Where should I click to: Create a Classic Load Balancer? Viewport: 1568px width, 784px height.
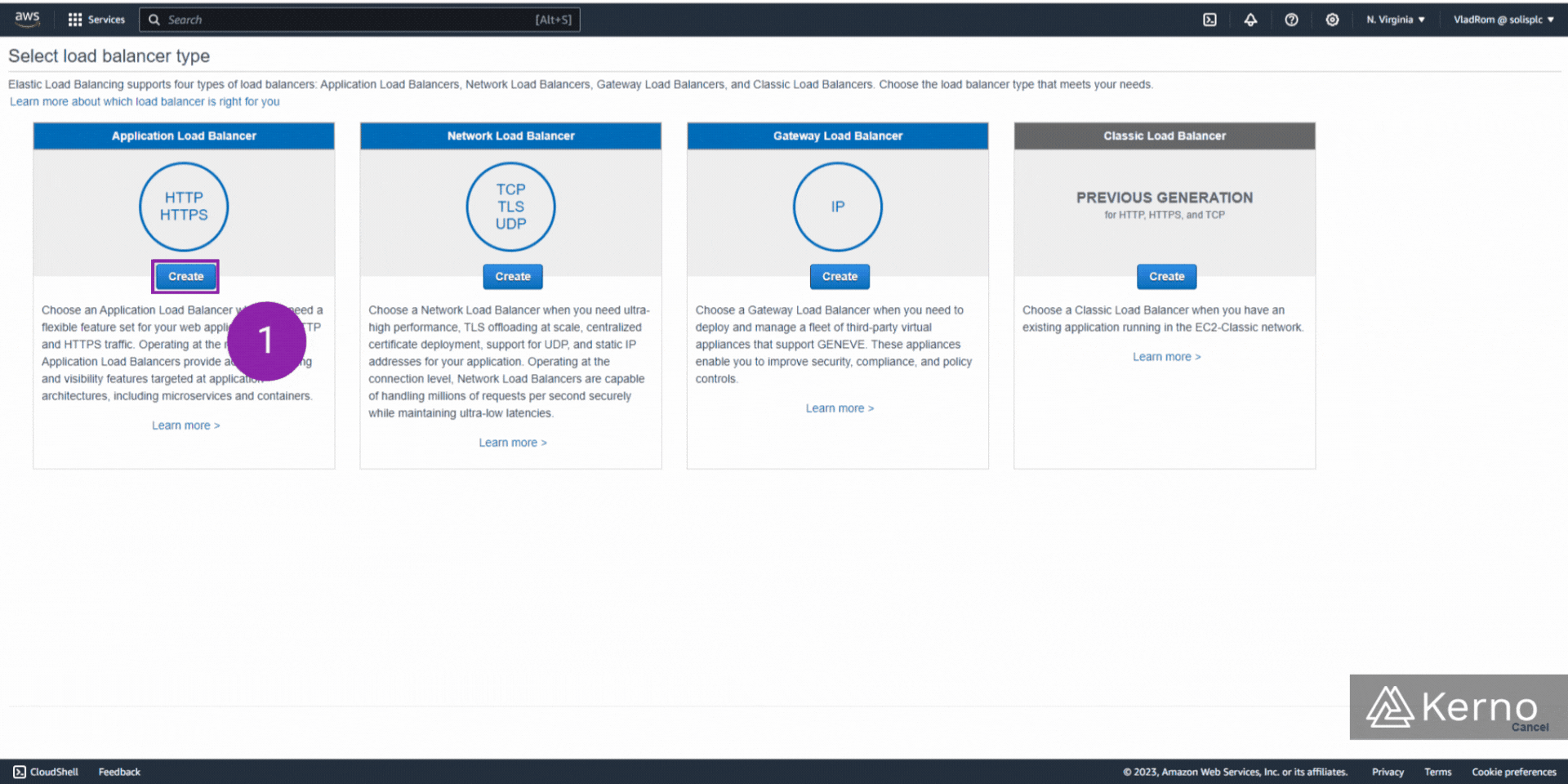pos(1166,276)
